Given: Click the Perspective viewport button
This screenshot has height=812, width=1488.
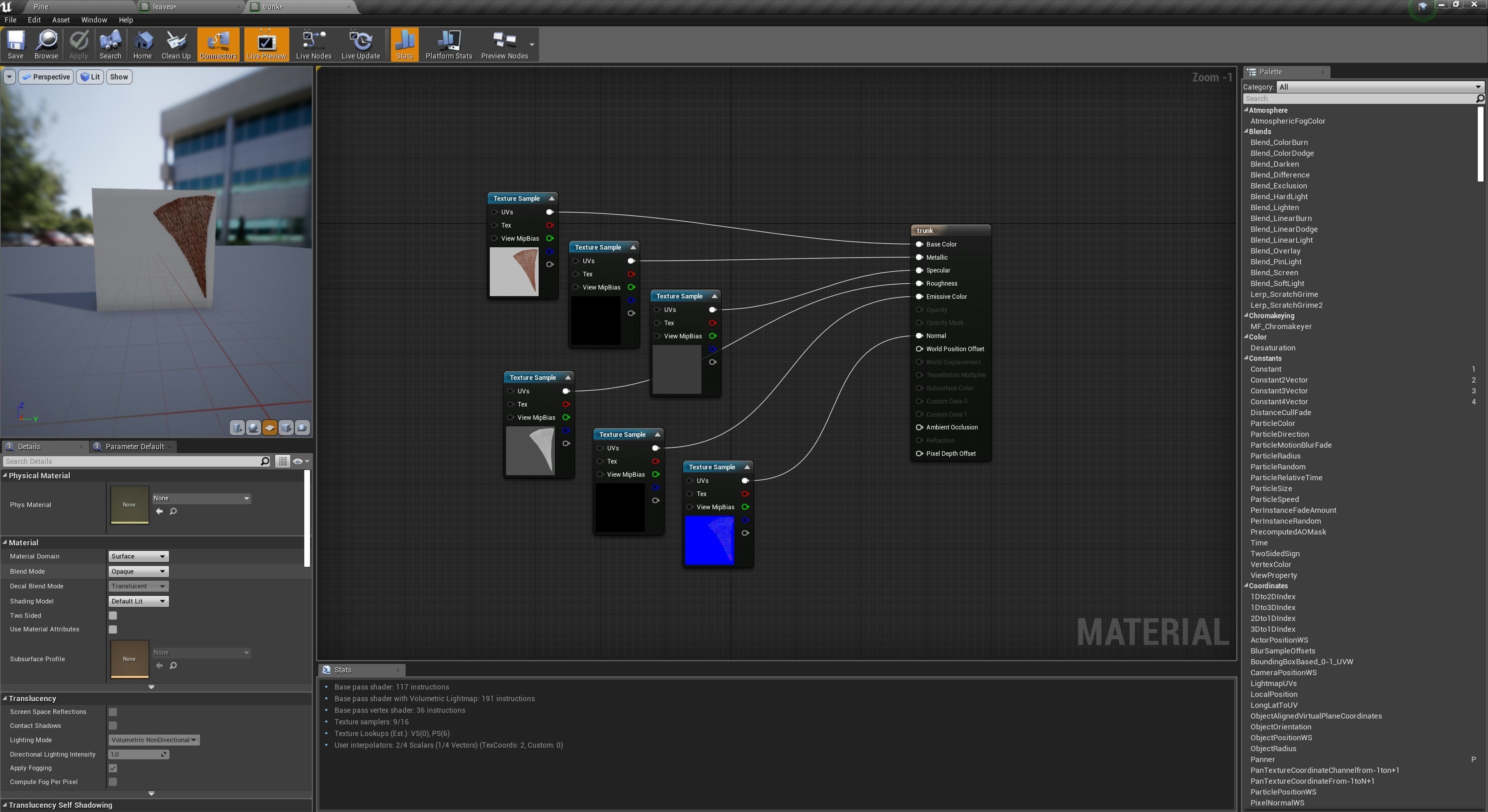Looking at the screenshot, I should (46, 77).
